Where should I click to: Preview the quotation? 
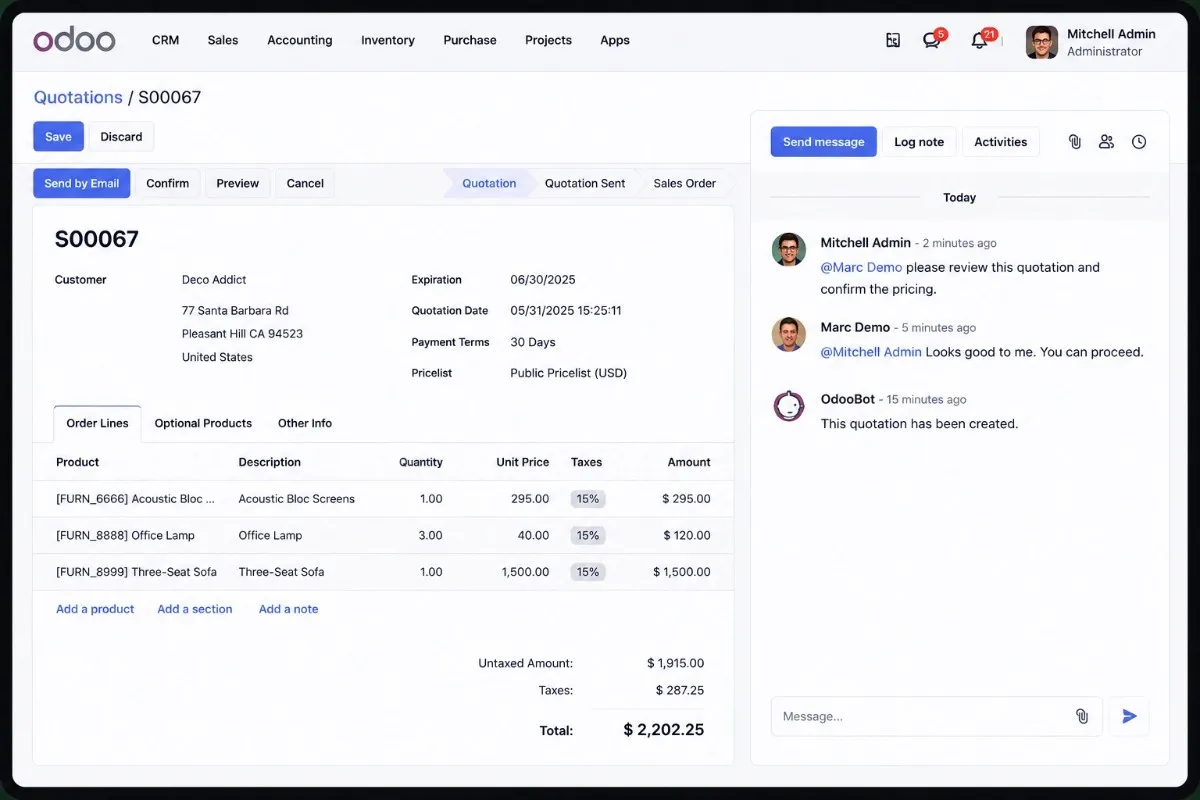tap(238, 183)
